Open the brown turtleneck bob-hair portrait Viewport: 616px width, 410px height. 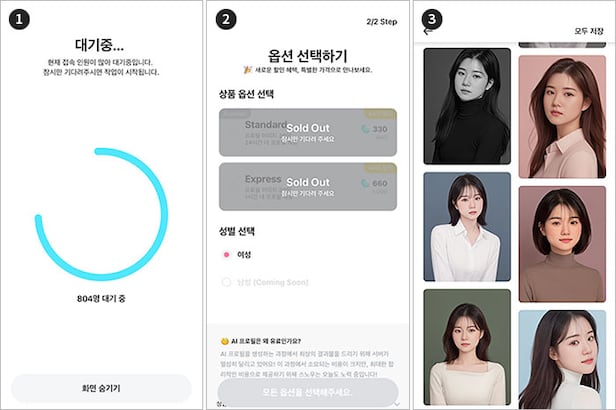click(x=562, y=244)
